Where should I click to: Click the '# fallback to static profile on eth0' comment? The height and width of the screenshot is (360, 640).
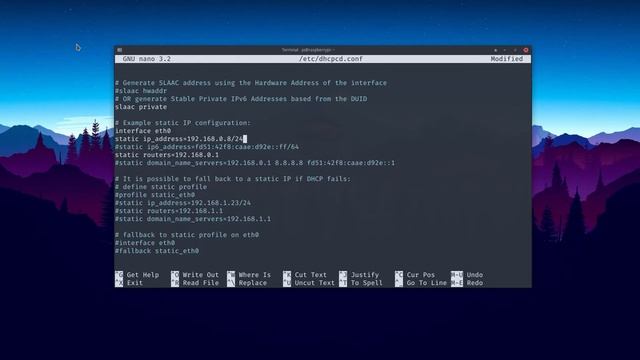tap(187, 235)
